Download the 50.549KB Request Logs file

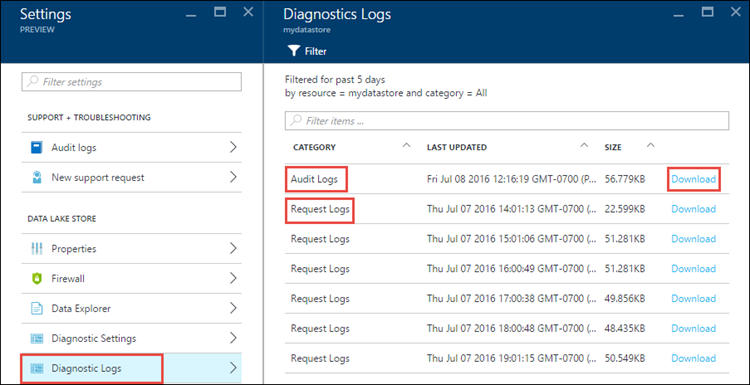pyautogui.click(x=694, y=358)
